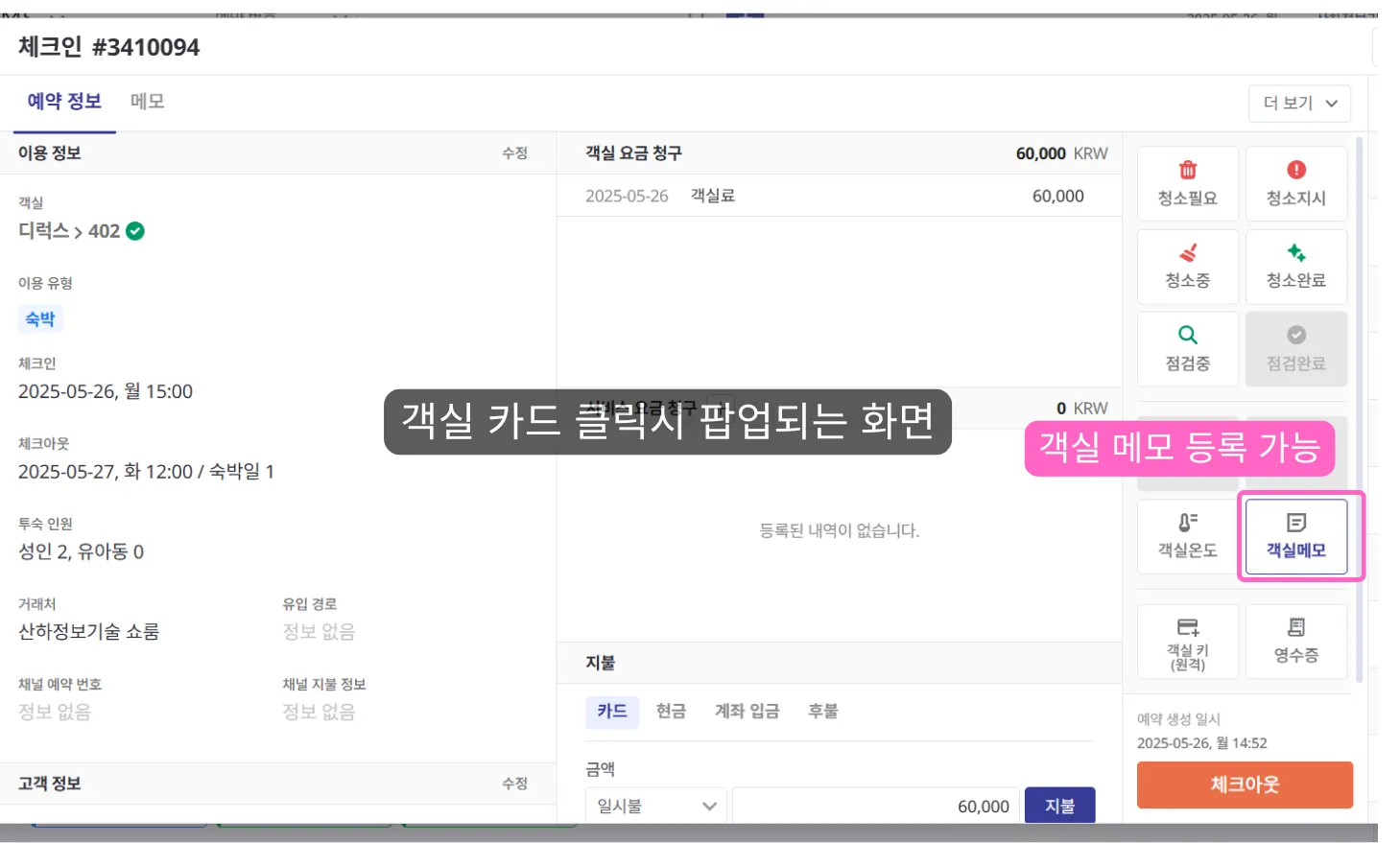This screenshot has height=843, width=1400.
Task: Mark room as 청소필요 (needs cleaning)
Action: click(1188, 183)
